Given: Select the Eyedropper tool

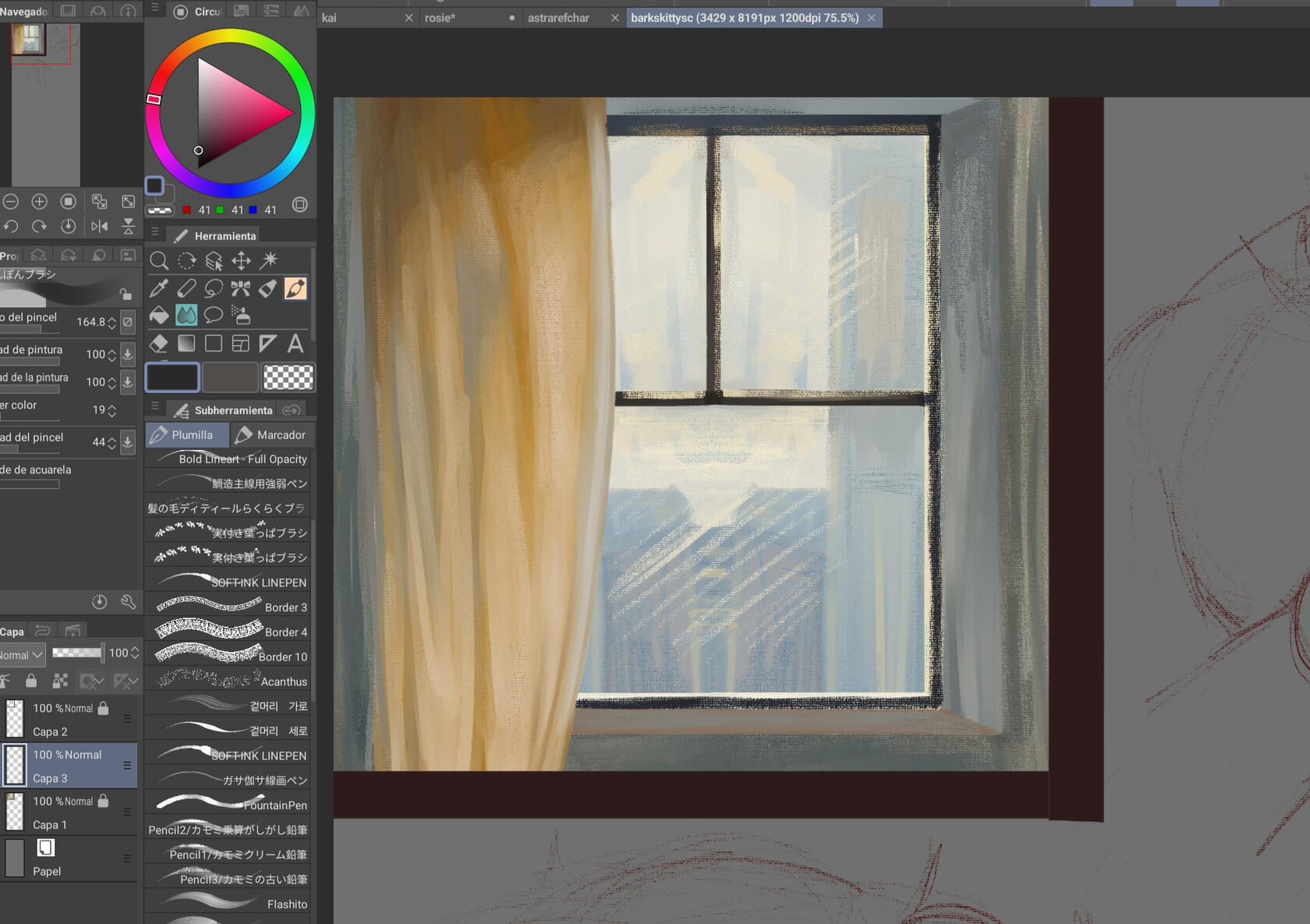Looking at the screenshot, I should pos(158,289).
